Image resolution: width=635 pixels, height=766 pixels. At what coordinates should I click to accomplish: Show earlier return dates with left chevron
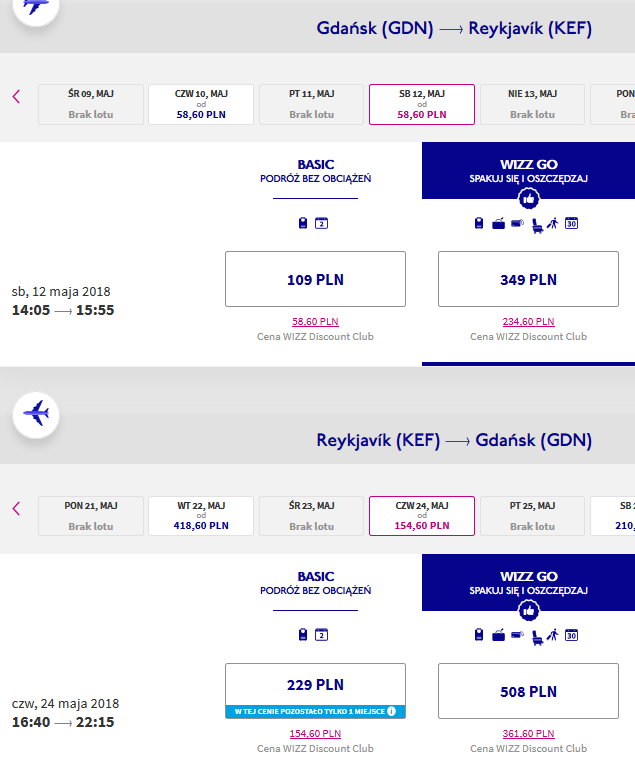pyautogui.click(x=17, y=508)
